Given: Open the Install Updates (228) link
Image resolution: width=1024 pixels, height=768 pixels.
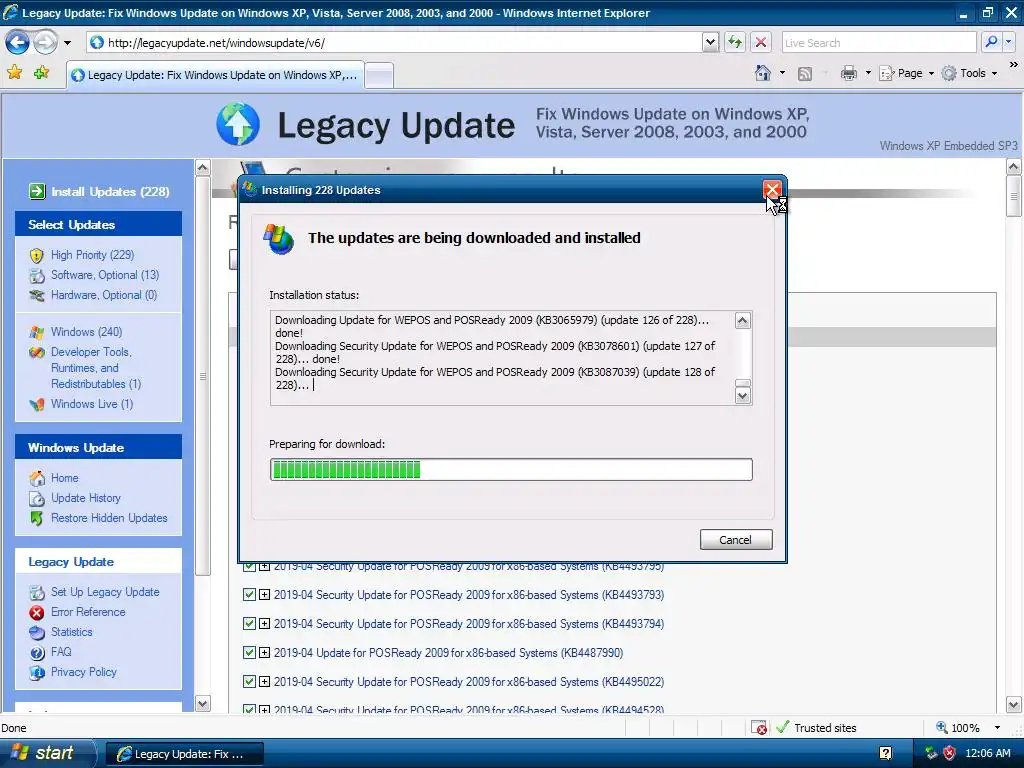Looking at the screenshot, I should click(110, 192).
